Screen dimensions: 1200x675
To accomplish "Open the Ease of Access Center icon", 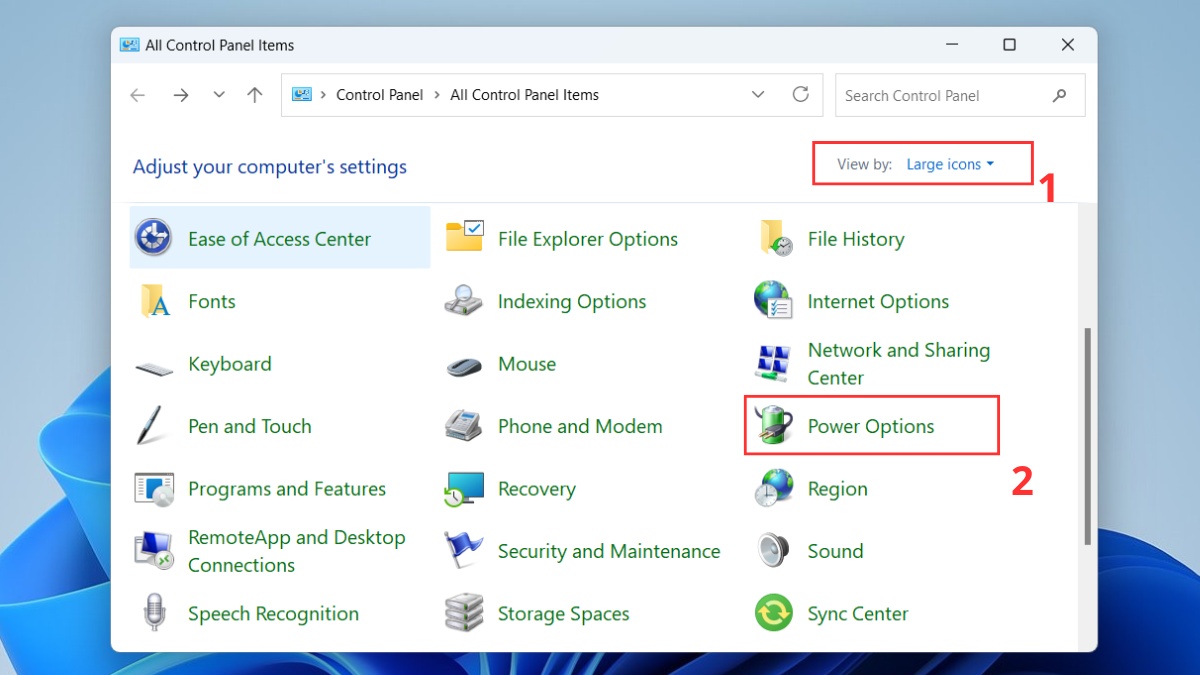I will pos(153,238).
